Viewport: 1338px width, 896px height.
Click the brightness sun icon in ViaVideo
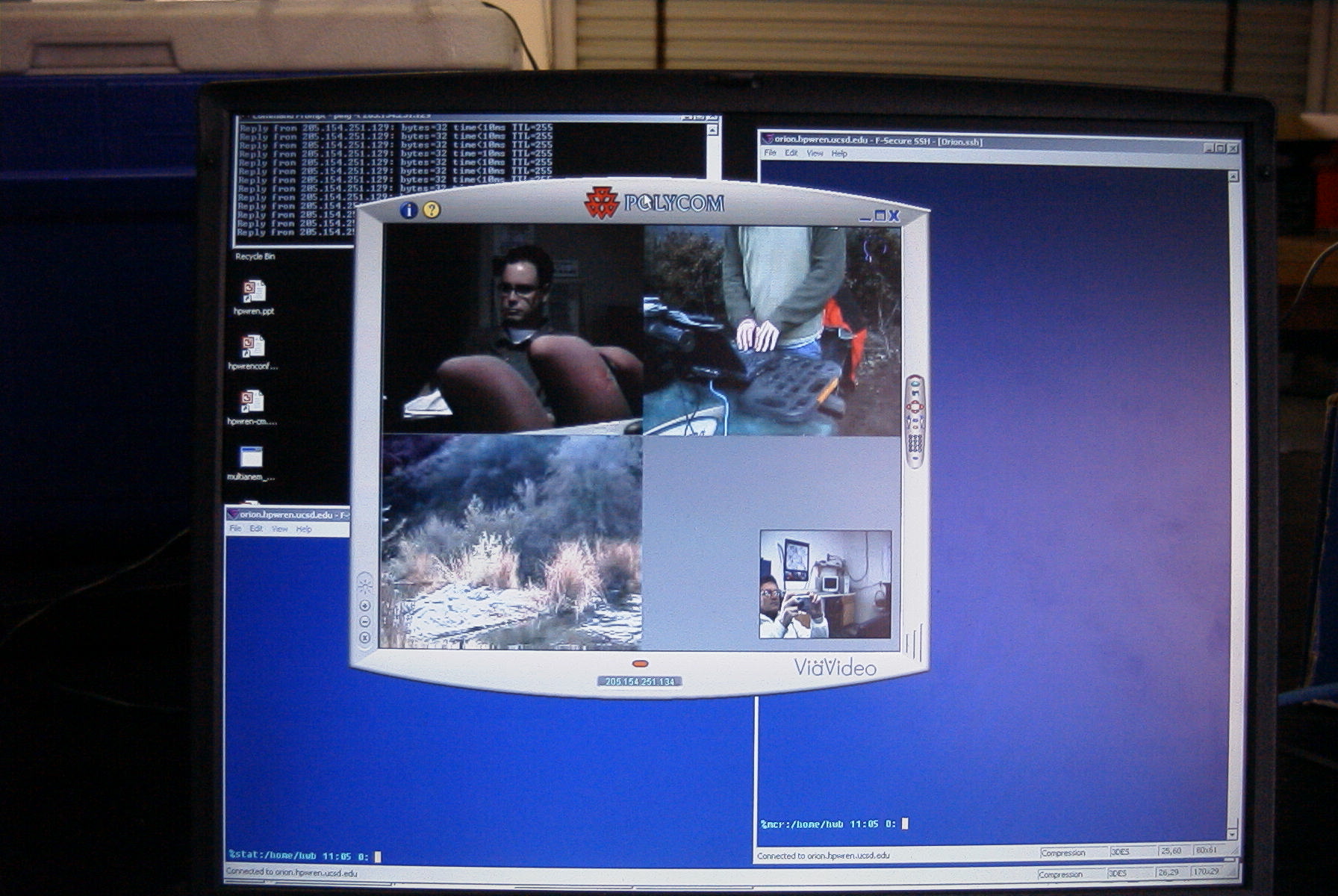pos(364,585)
